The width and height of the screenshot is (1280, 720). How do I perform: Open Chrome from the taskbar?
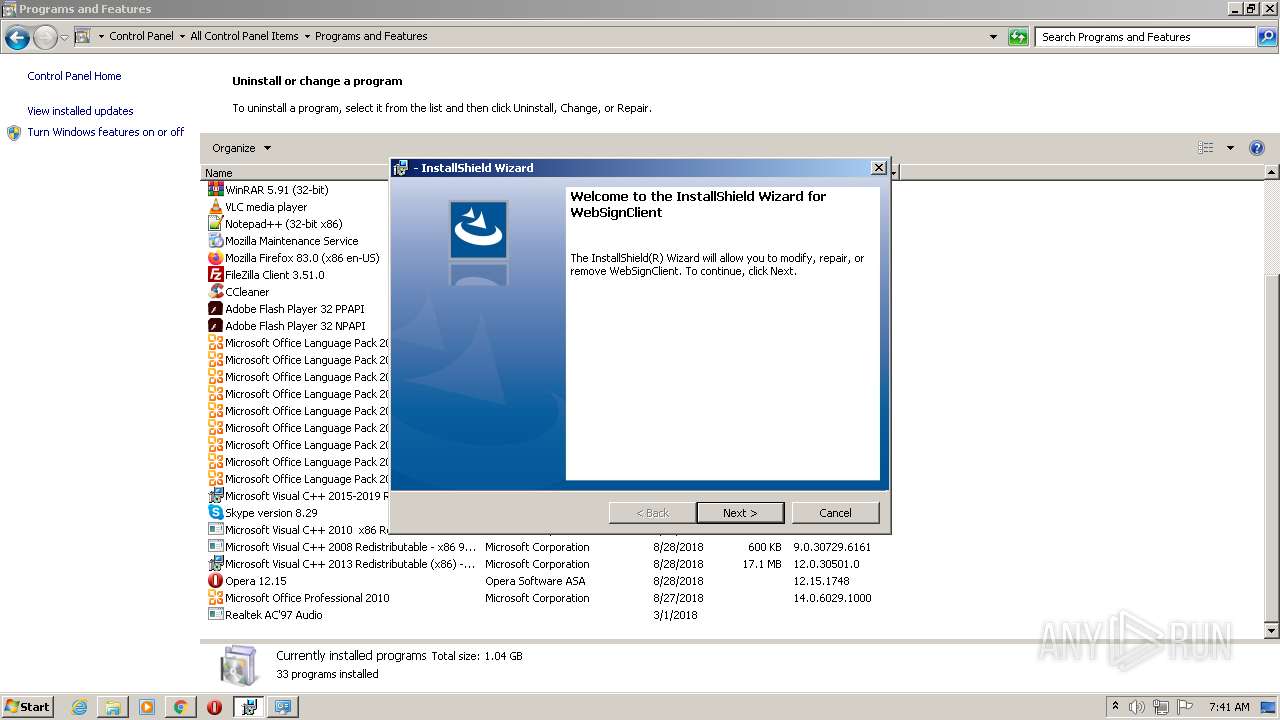point(181,707)
